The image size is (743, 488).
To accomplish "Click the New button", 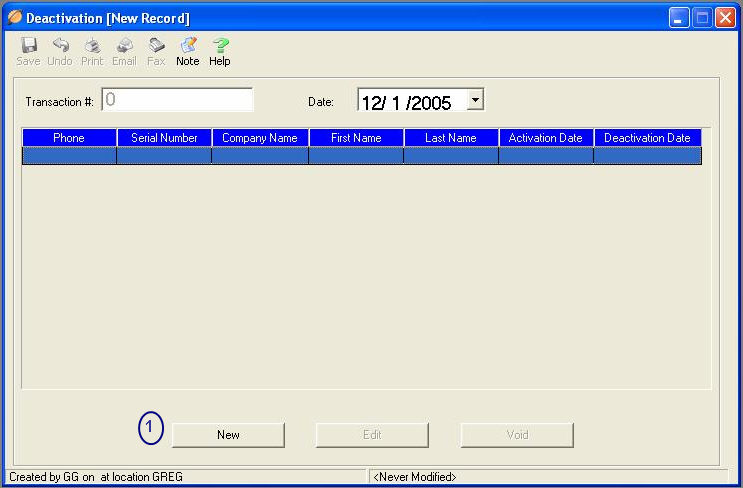I will click(x=228, y=435).
